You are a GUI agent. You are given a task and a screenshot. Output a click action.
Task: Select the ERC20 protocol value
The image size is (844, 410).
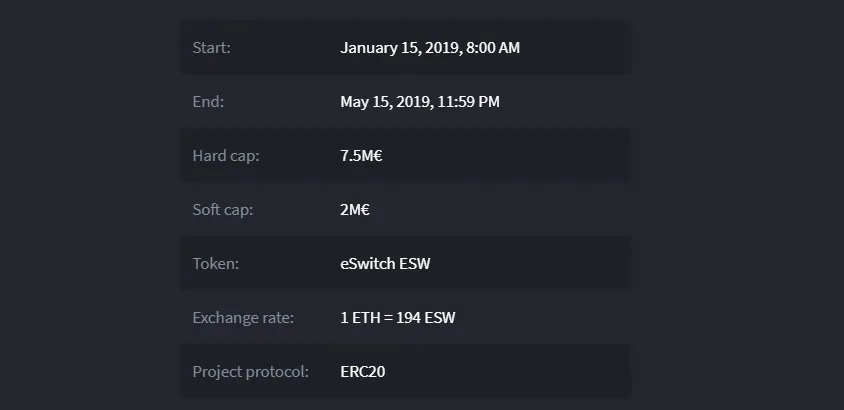pyautogui.click(x=363, y=372)
